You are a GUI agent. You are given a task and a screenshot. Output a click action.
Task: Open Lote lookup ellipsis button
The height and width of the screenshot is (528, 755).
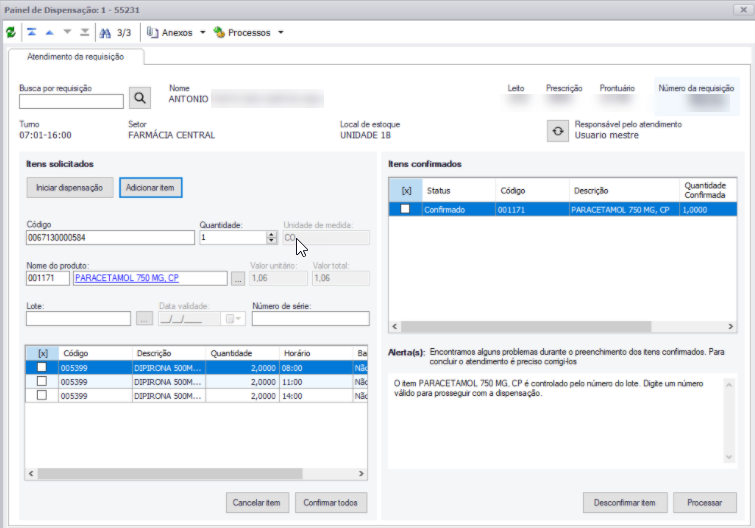144,319
